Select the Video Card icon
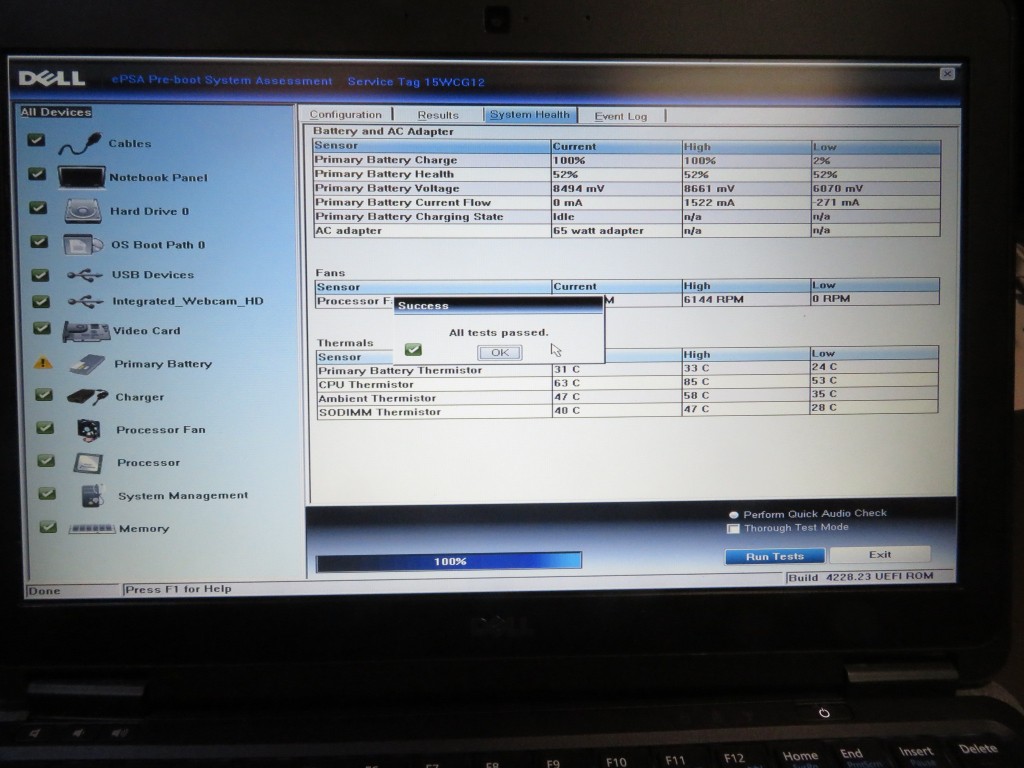Screen dimensions: 1024x768 [x=85, y=331]
